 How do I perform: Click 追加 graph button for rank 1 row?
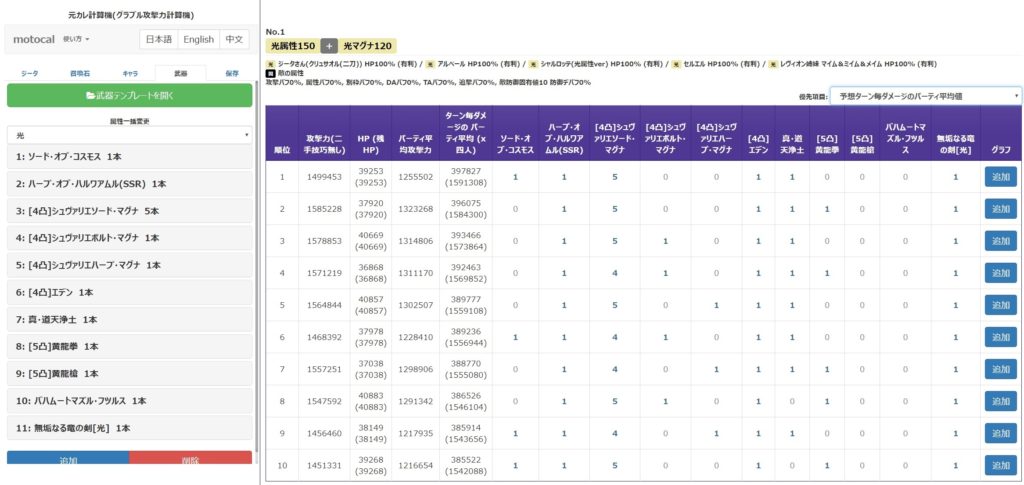coord(1000,176)
